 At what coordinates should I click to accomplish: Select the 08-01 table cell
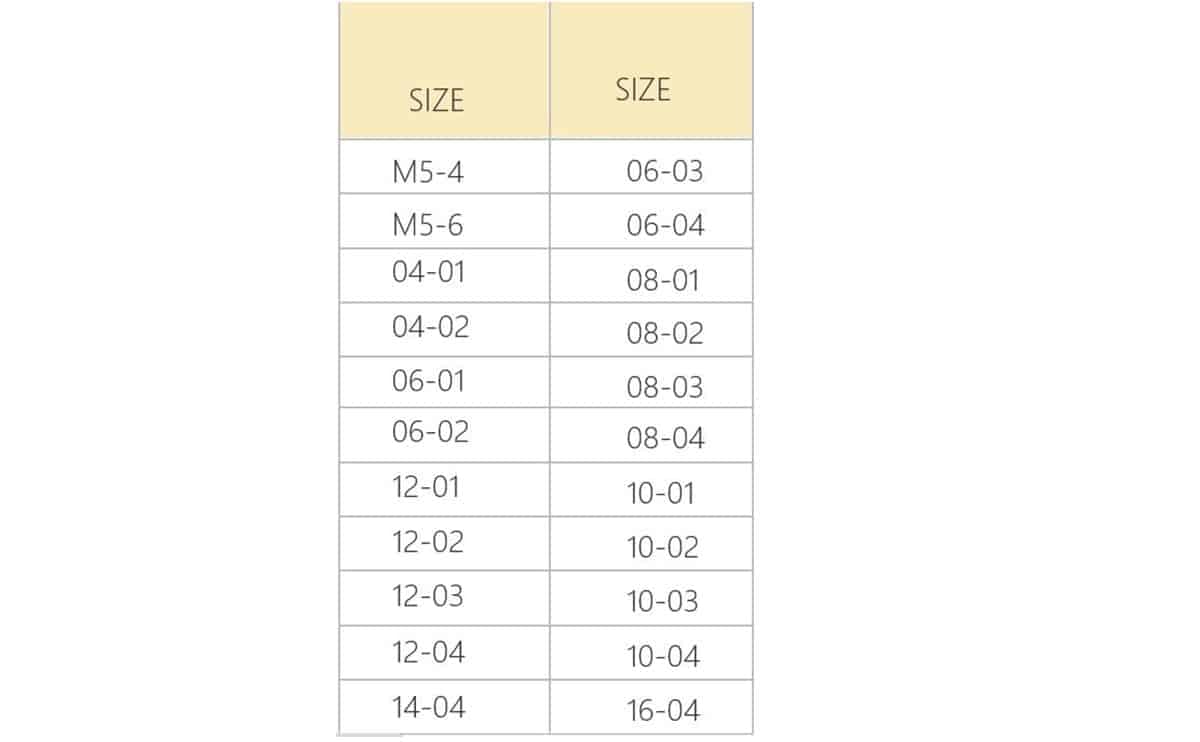click(x=663, y=280)
